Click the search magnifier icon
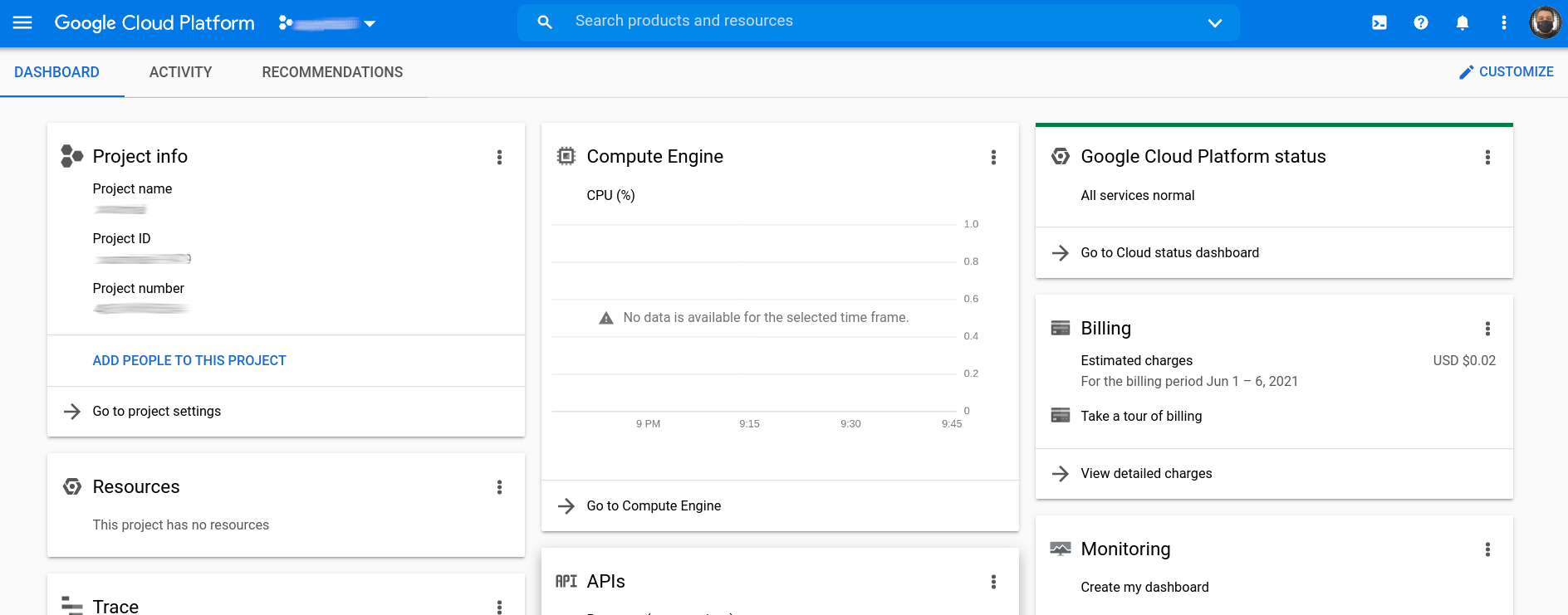The height and width of the screenshot is (615, 1568). click(x=545, y=22)
